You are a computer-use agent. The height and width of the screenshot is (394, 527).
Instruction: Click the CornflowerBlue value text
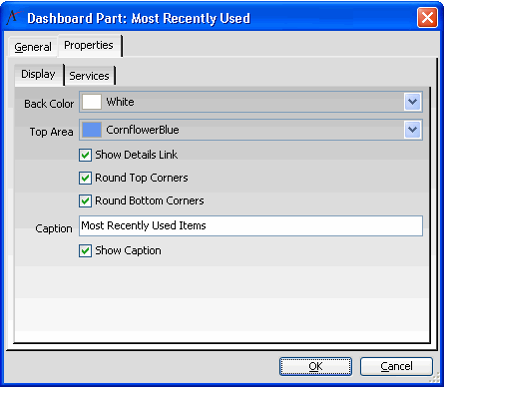143,130
